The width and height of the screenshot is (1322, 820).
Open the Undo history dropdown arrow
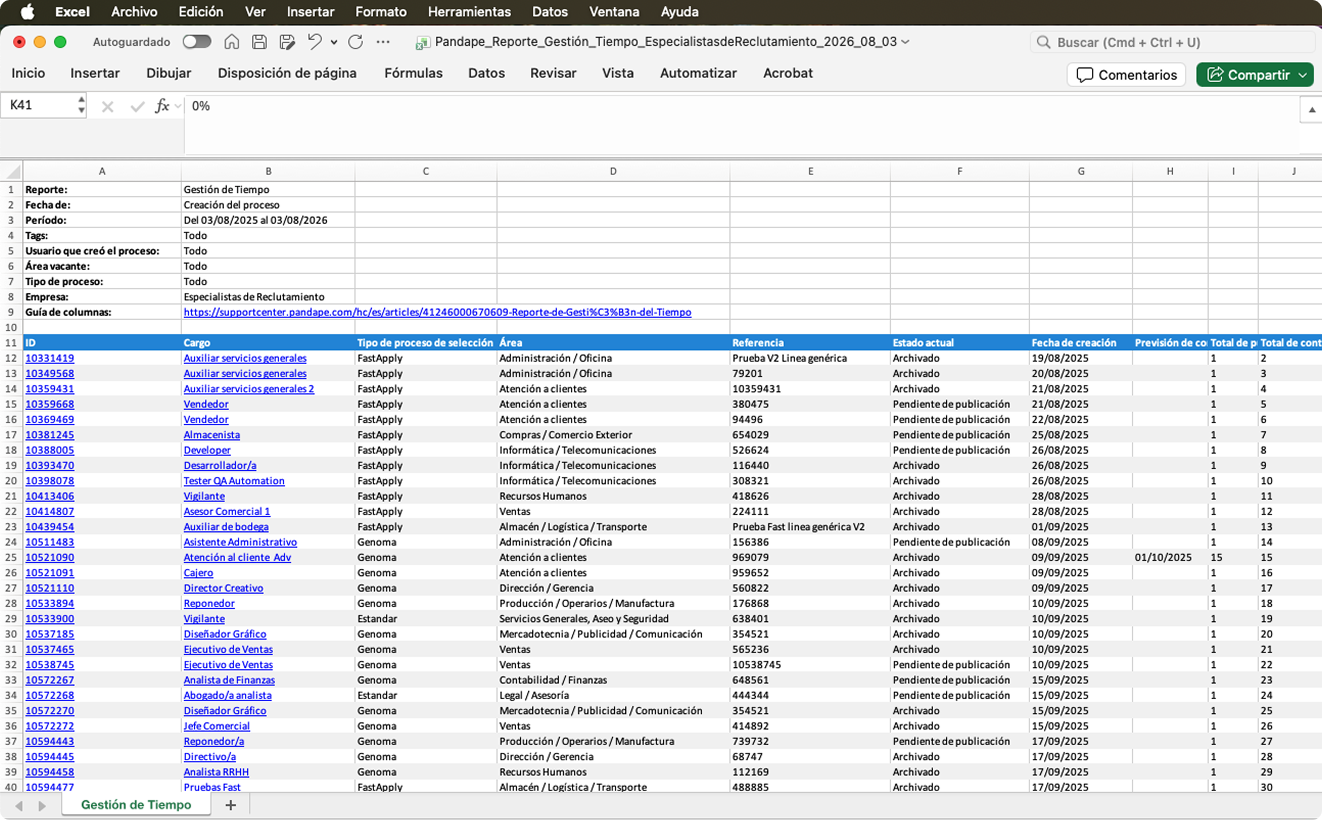click(333, 42)
